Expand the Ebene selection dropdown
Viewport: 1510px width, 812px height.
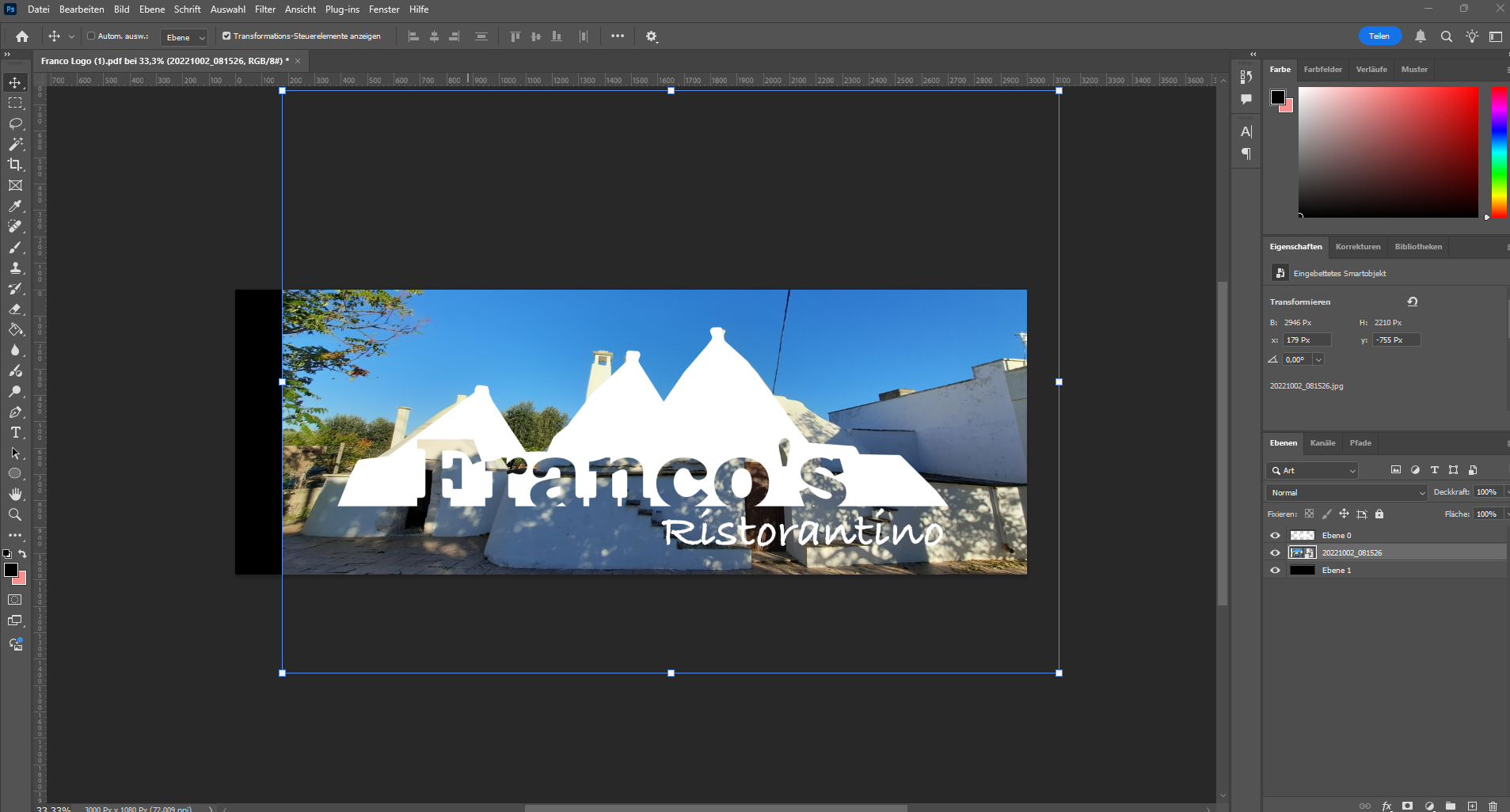point(185,37)
